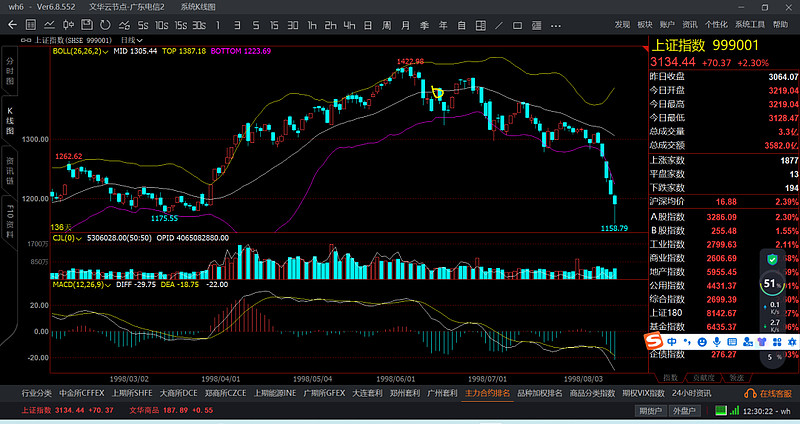Screen dimensions: 800x424
Task: Open the 中金所CFFEX bottom tab
Action: [x=82, y=393]
